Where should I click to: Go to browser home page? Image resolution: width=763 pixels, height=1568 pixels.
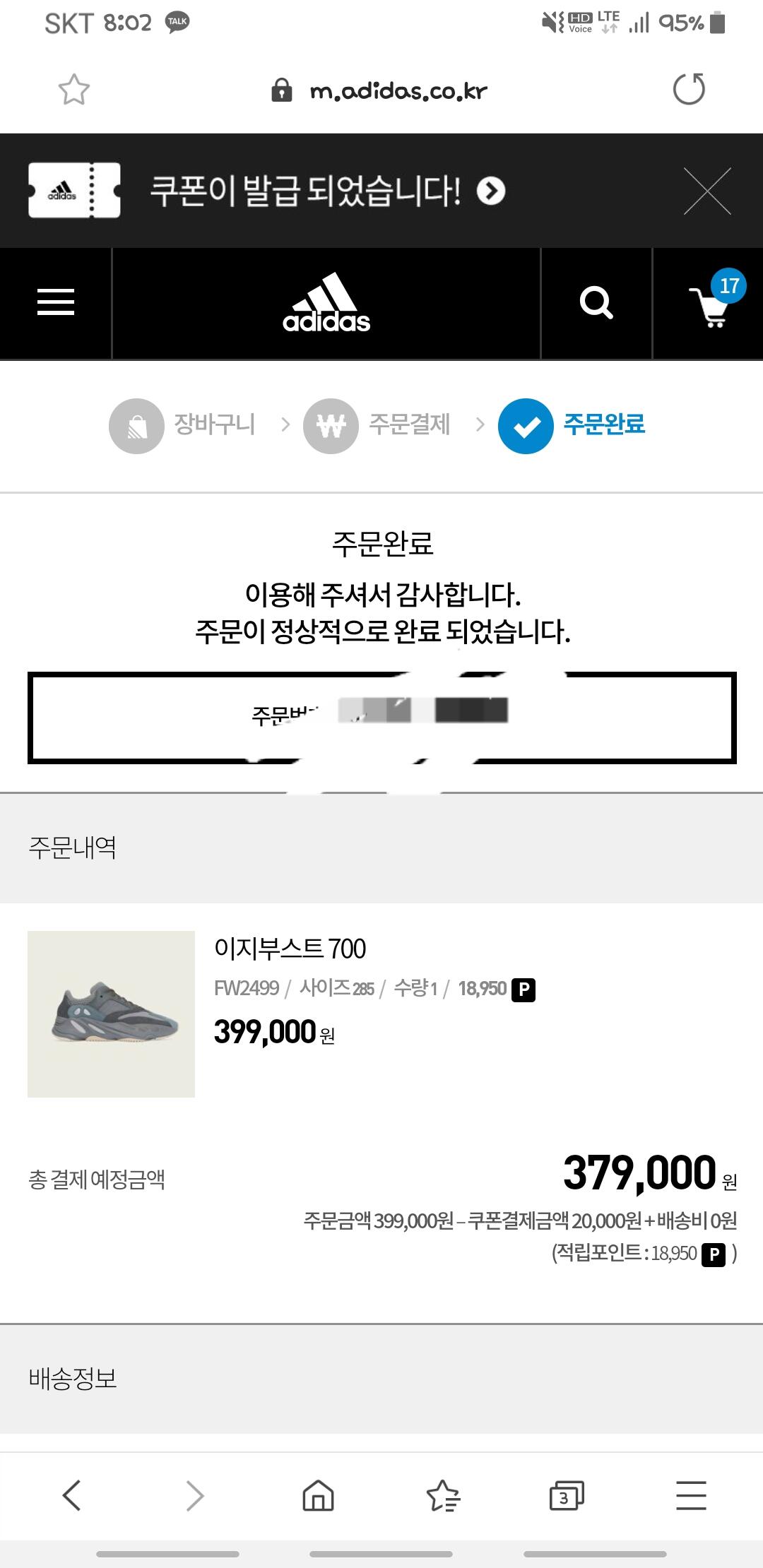click(x=318, y=1495)
